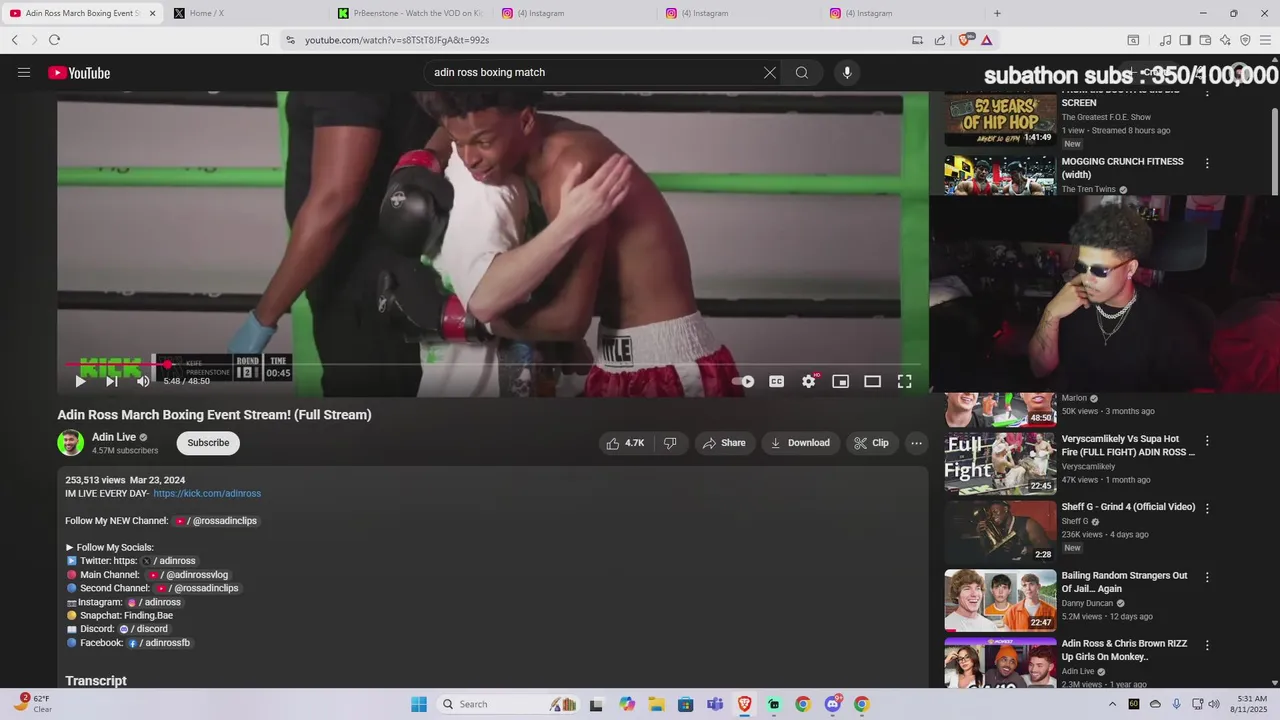Open a new browser tab
The width and height of the screenshot is (1280, 720).
(x=997, y=13)
